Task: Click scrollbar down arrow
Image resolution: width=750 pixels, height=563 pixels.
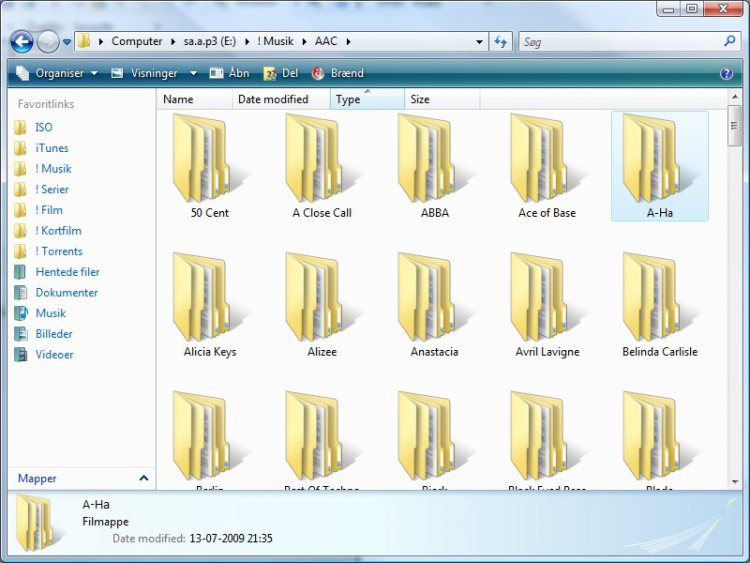Action: pos(735,482)
